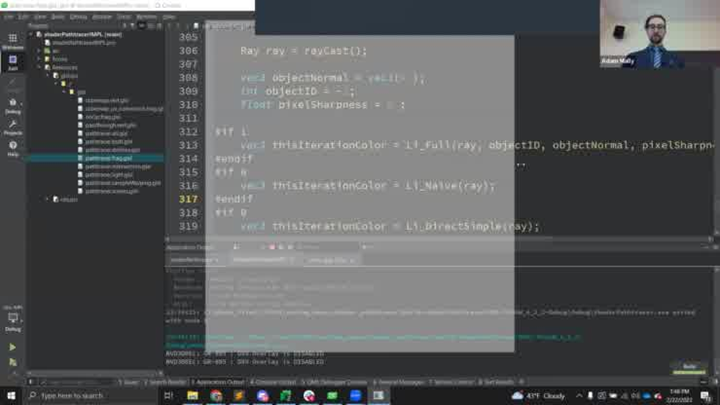Click the Start Debugging run icon
Viewport: 720px width, 405px height.
[x=12, y=361]
